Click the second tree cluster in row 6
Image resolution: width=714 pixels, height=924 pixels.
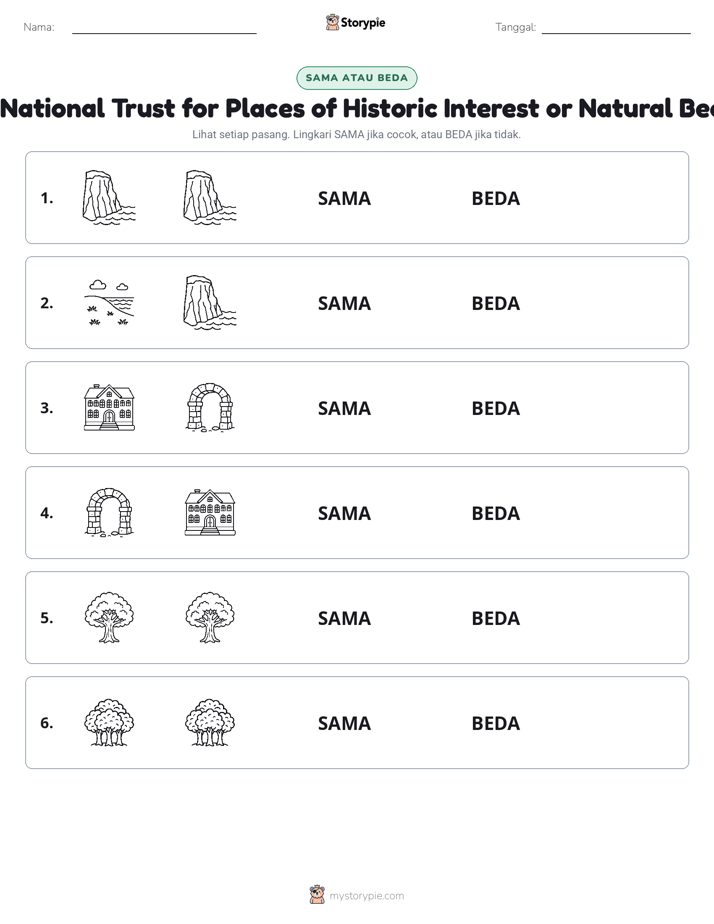210,722
